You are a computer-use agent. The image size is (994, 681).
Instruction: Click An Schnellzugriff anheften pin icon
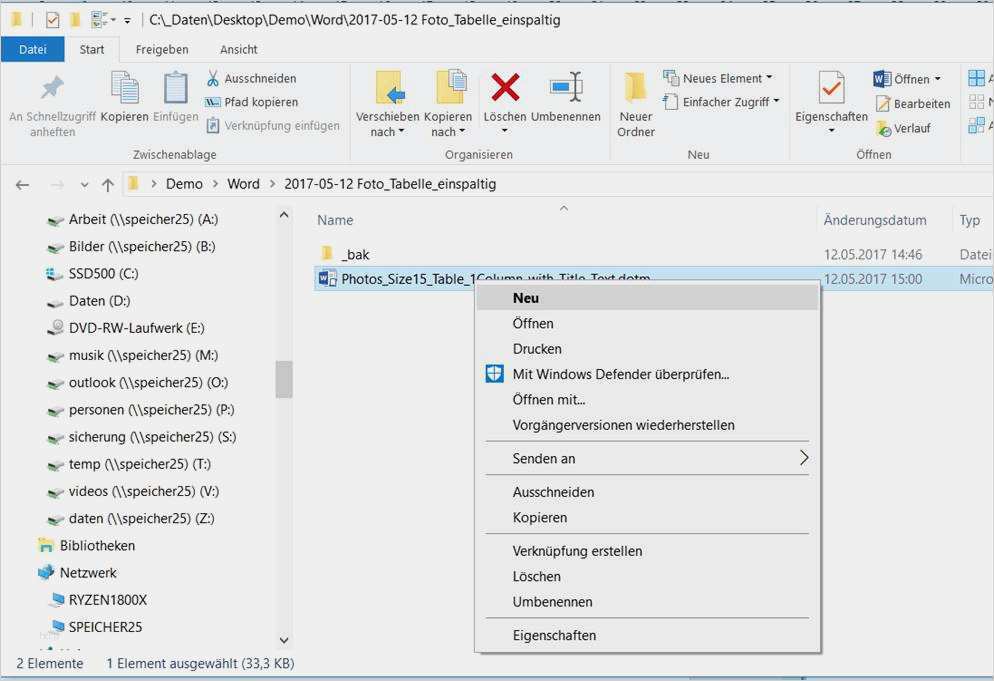click(x=52, y=88)
